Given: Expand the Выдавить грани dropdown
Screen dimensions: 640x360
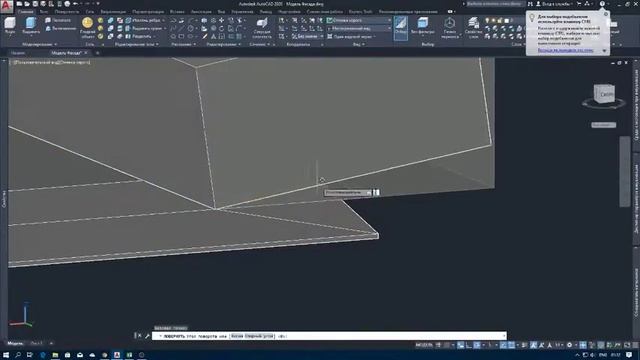Looking at the screenshot, I should (x=165, y=29).
